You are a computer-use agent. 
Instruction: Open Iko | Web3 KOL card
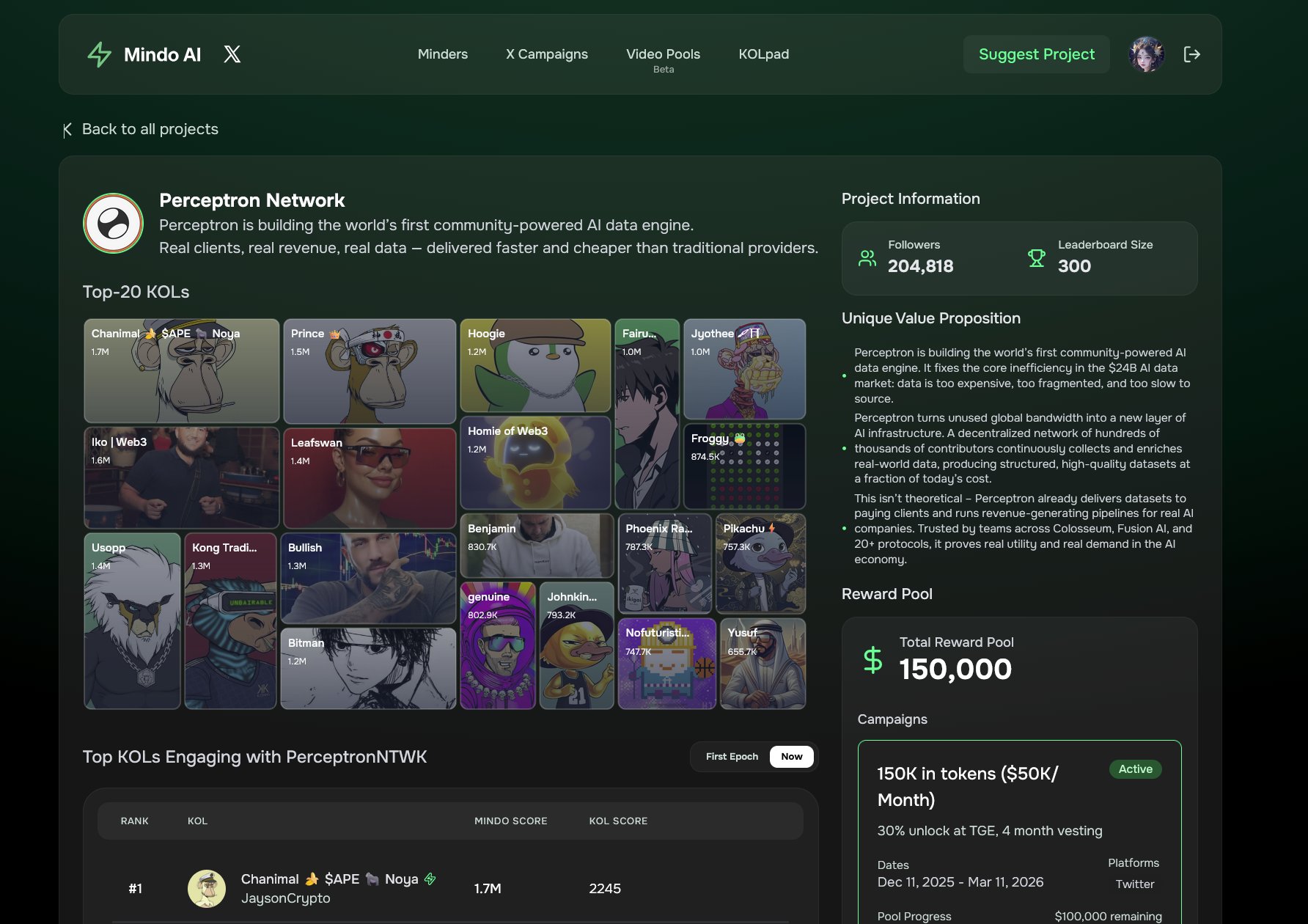point(181,477)
